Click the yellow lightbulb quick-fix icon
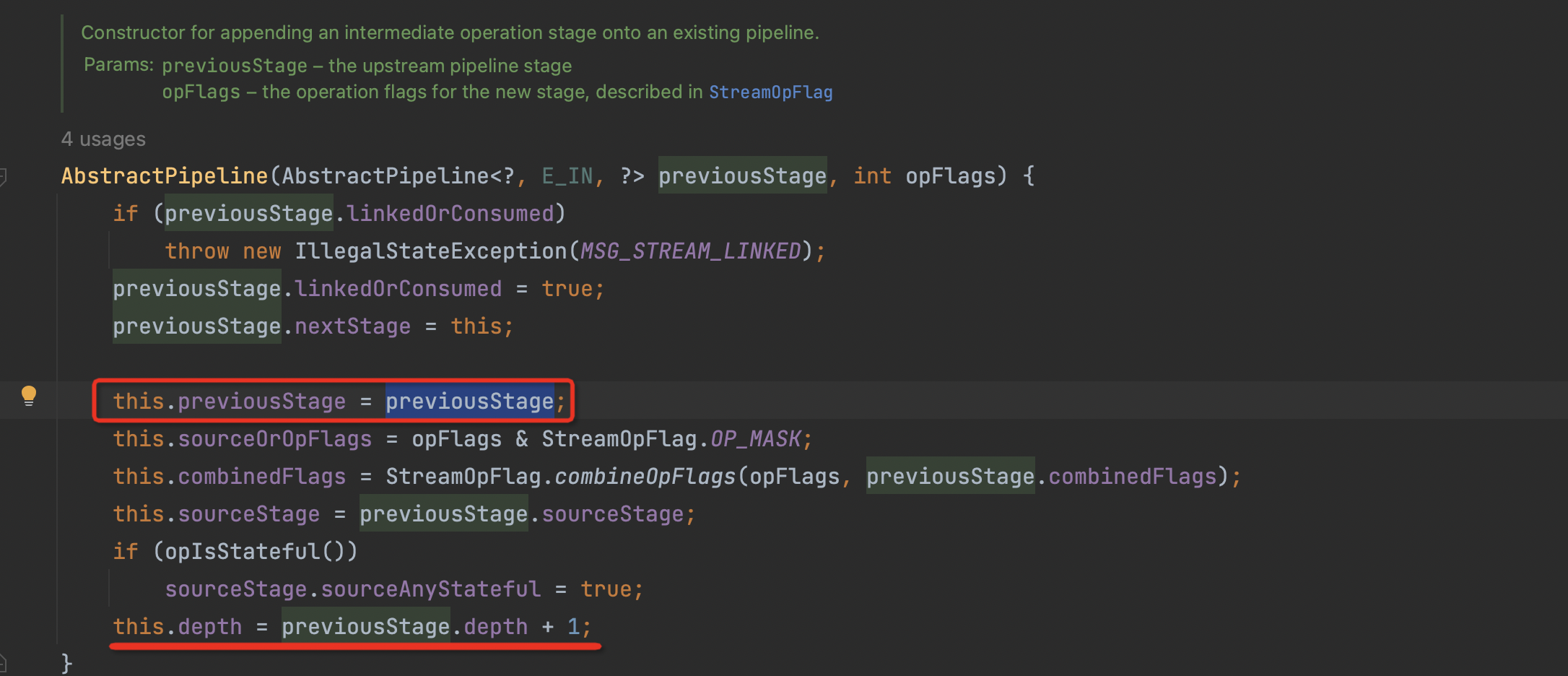This screenshot has width=1568, height=676. [x=29, y=395]
